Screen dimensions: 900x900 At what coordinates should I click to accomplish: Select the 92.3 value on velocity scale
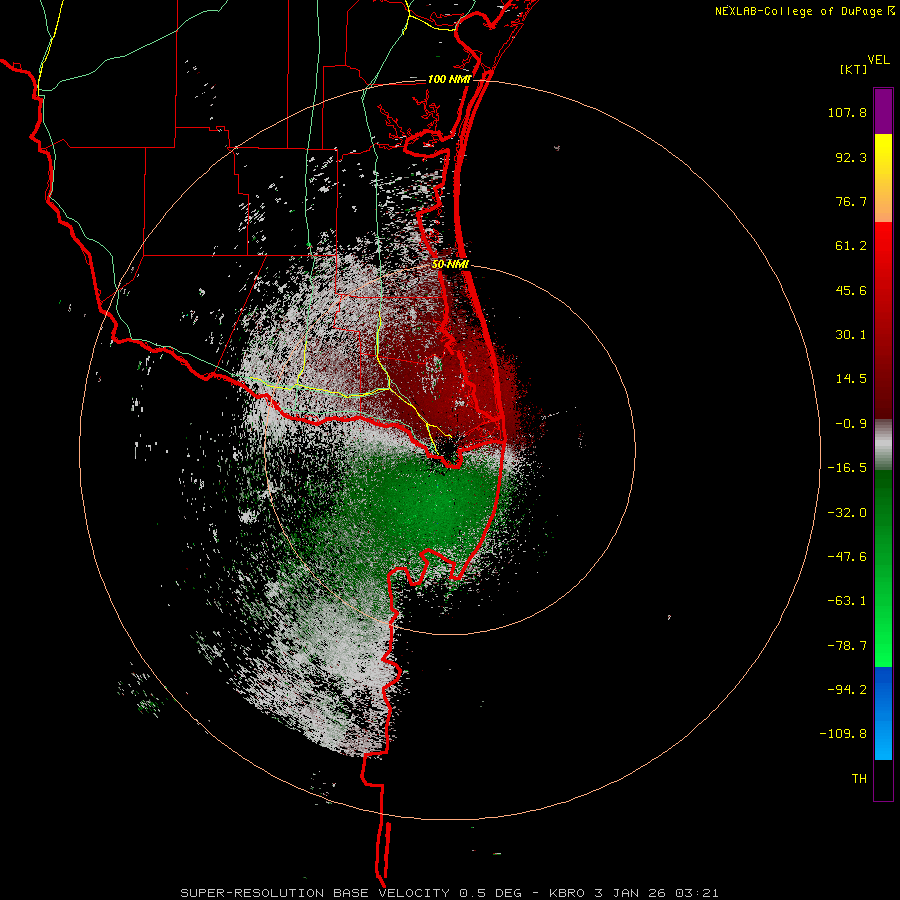point(851,157)
